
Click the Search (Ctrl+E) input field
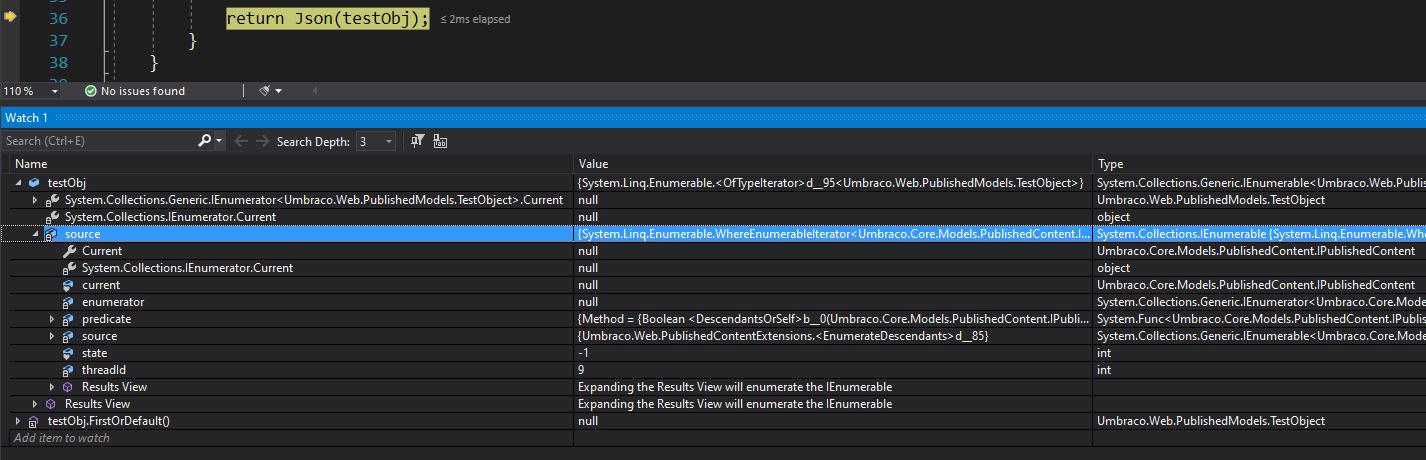click(100, 141)
